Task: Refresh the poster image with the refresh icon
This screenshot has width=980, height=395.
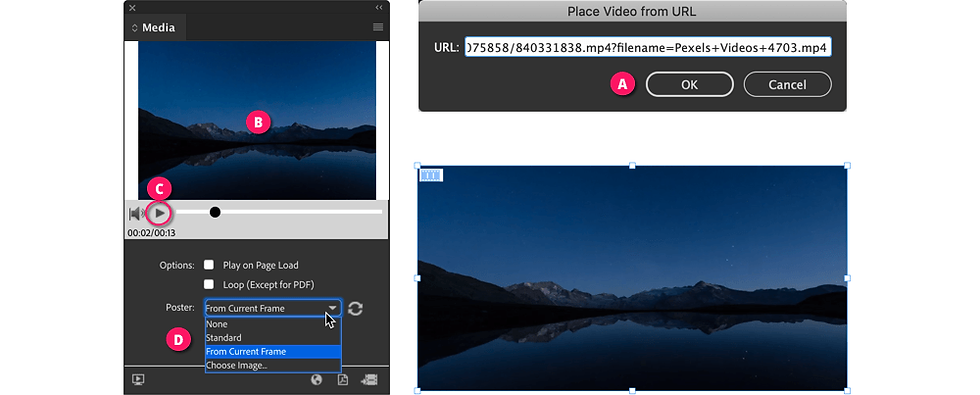Action: click(x=356, y=308)
